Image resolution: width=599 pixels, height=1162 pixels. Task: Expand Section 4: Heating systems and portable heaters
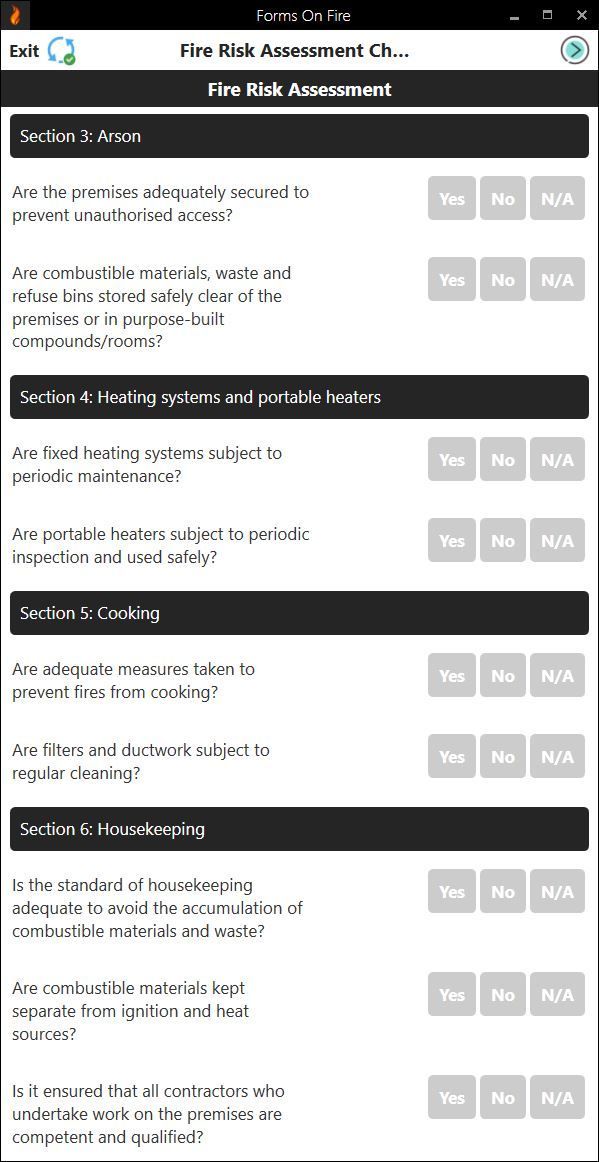(299, 396)
